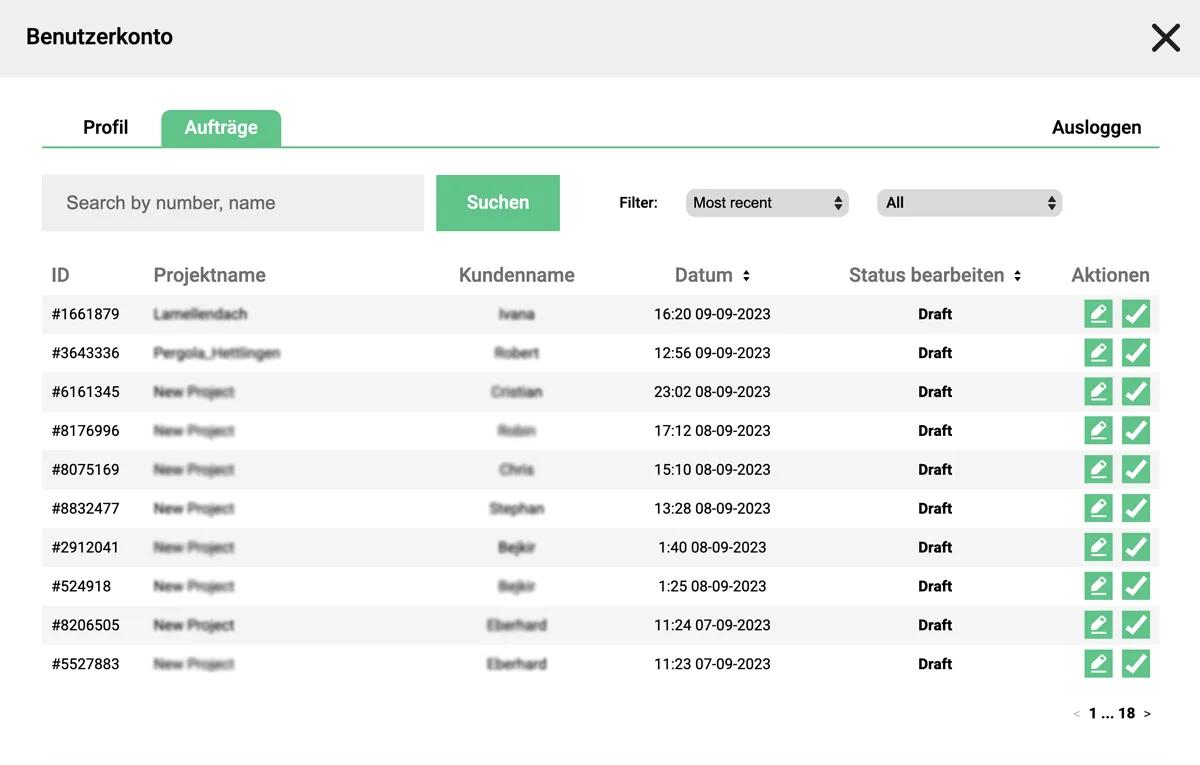Go to previous page arrow
1200x765 pixels.
1076,714
